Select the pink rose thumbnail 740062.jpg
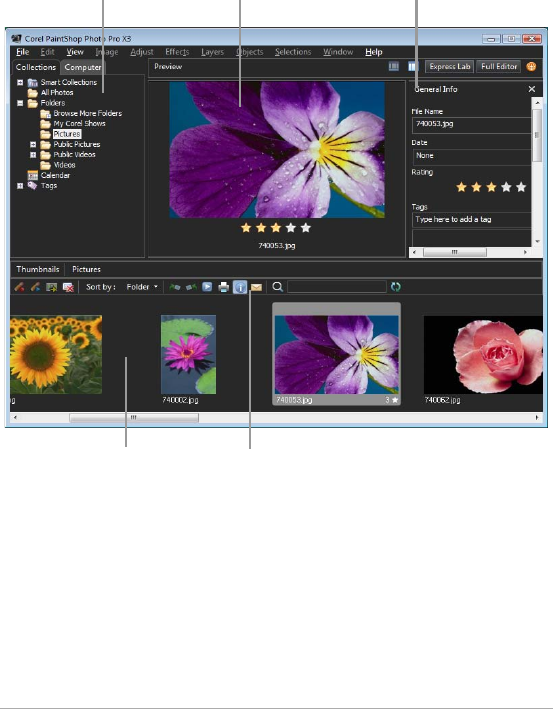This screenshot has width=553, height=709. 483,354
